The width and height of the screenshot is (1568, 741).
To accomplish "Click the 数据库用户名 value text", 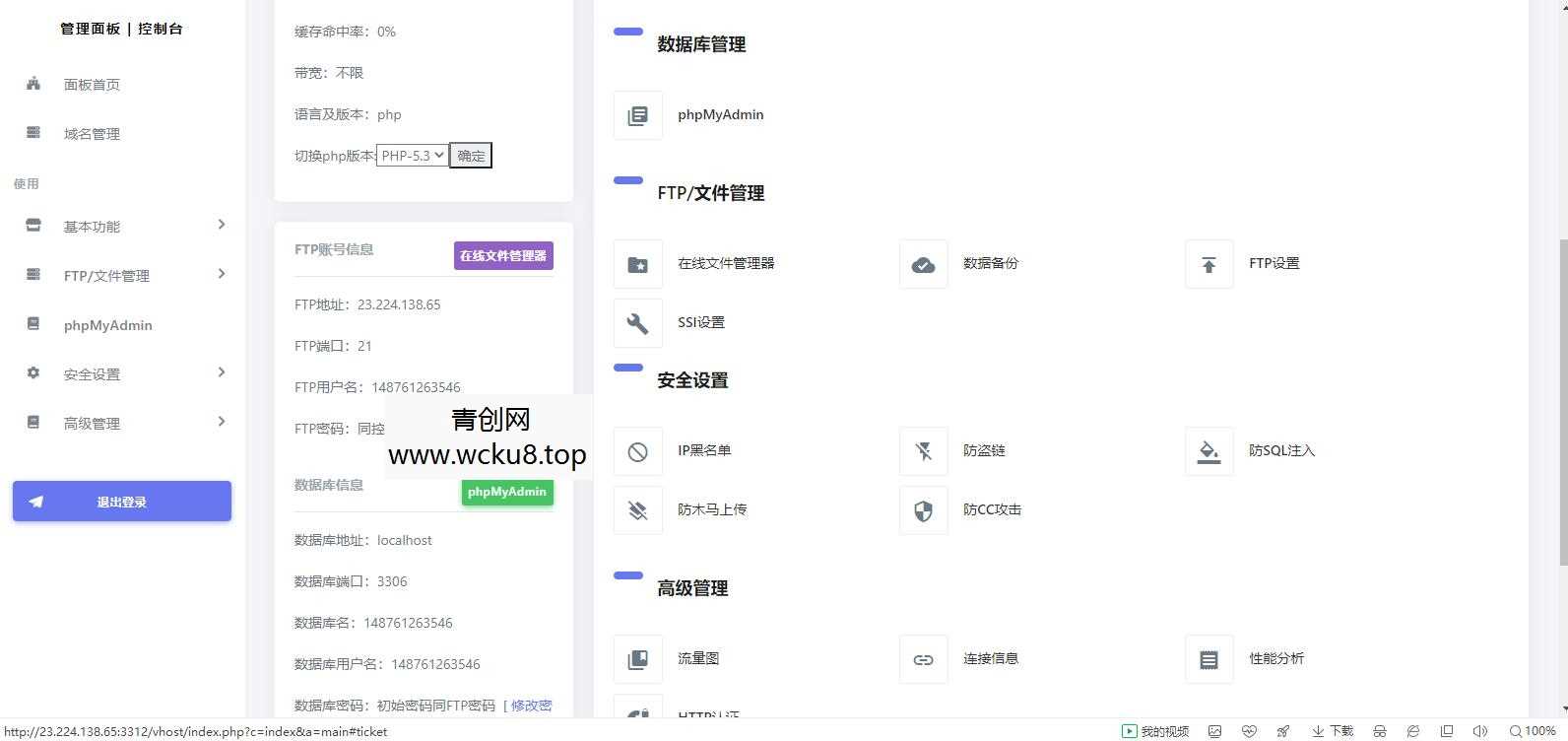I will pos(435,664).
